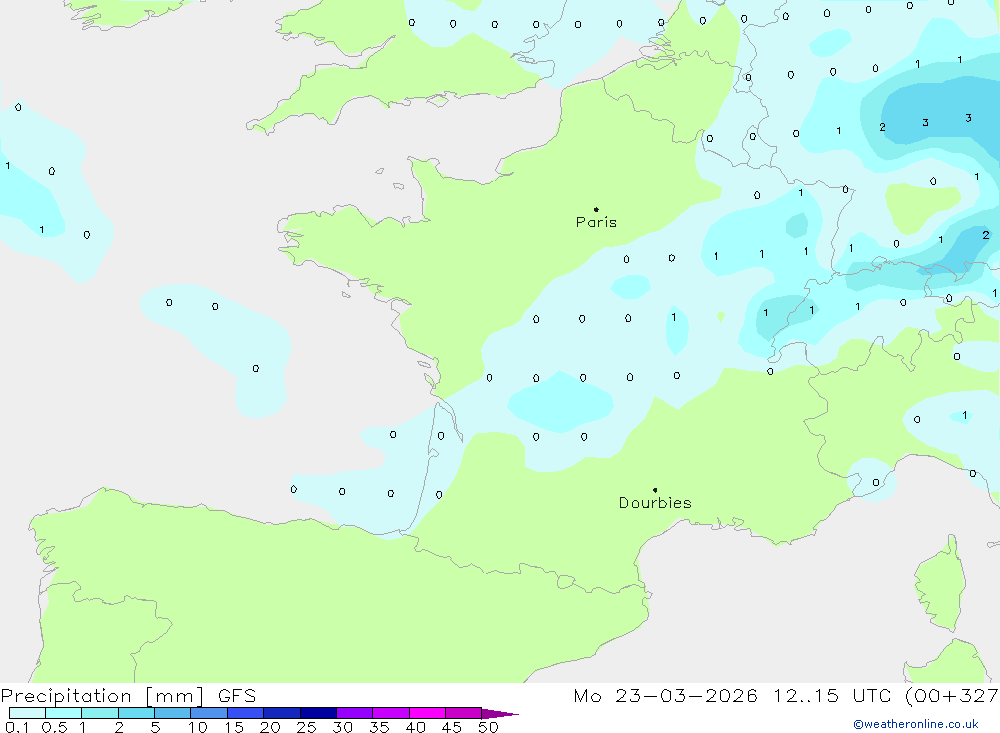The width and height of the screenshot is (1000, 733).
Task: Click the "0.5" legend scale label
Action: (55, 727)
